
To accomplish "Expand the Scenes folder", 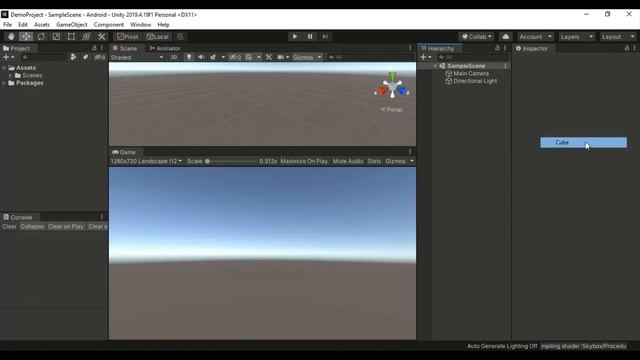I will tap(11, 76).
